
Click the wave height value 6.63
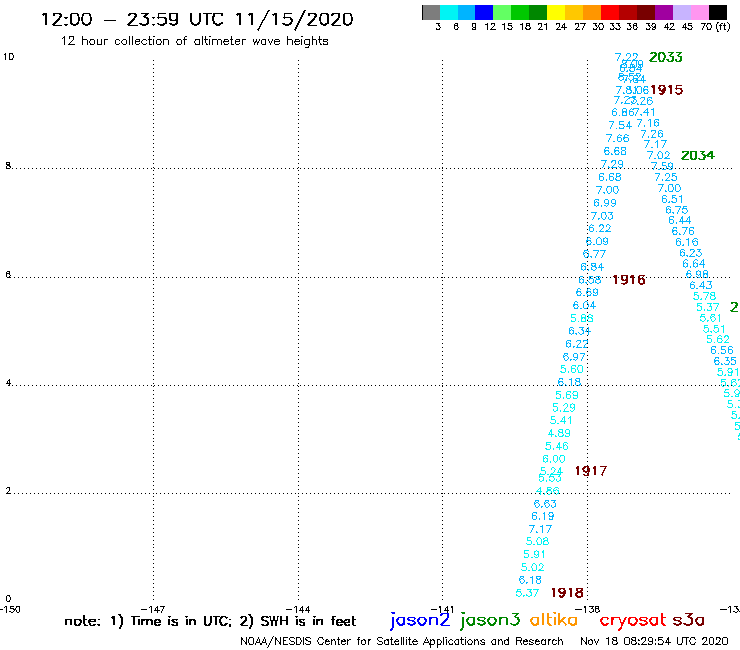pyautogui.click(x=545, y=504)
